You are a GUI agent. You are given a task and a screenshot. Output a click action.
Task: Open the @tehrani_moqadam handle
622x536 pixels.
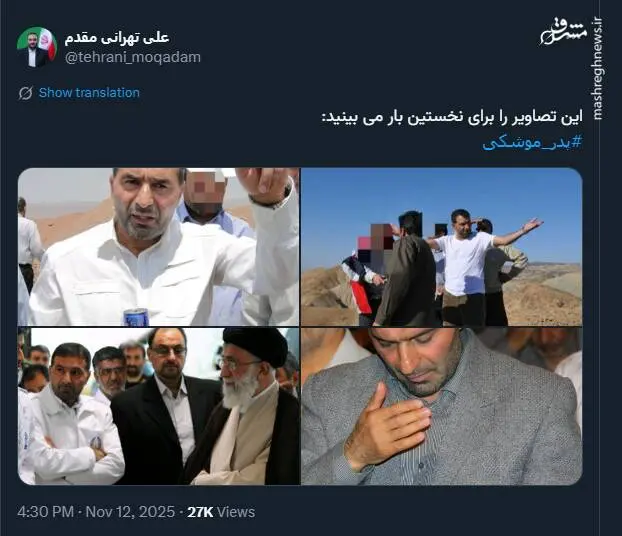pyautogui.click(x=133, y=57)
